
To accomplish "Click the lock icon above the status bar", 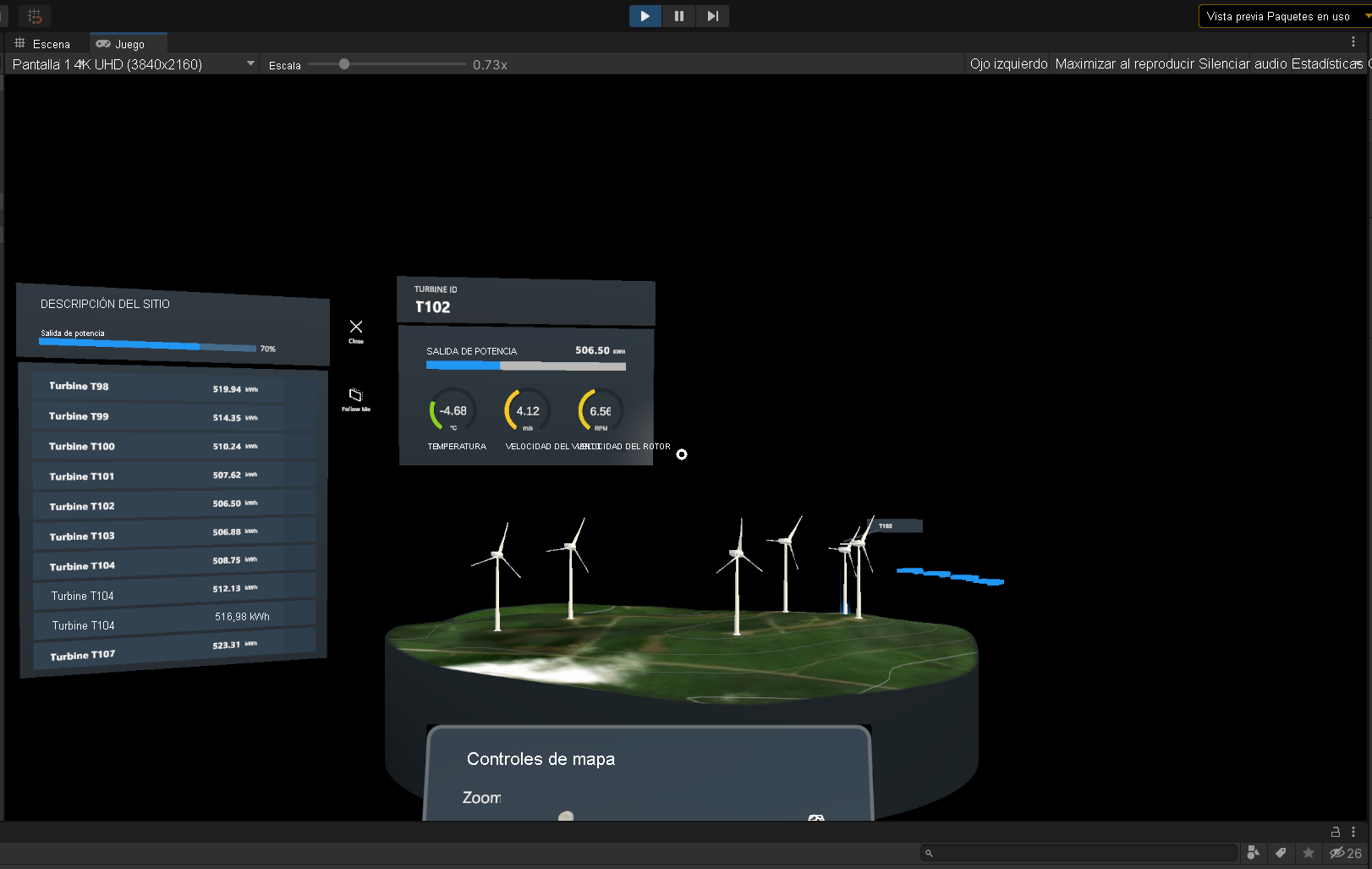I will (1335, 833).
